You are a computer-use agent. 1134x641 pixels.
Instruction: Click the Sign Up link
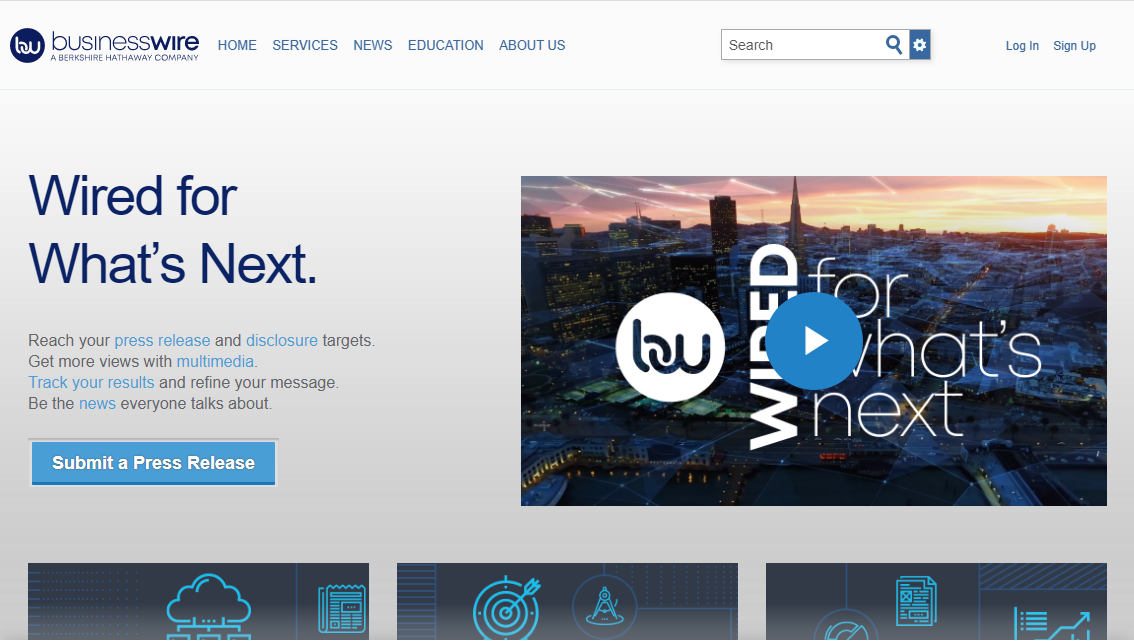click(1074, 46)
